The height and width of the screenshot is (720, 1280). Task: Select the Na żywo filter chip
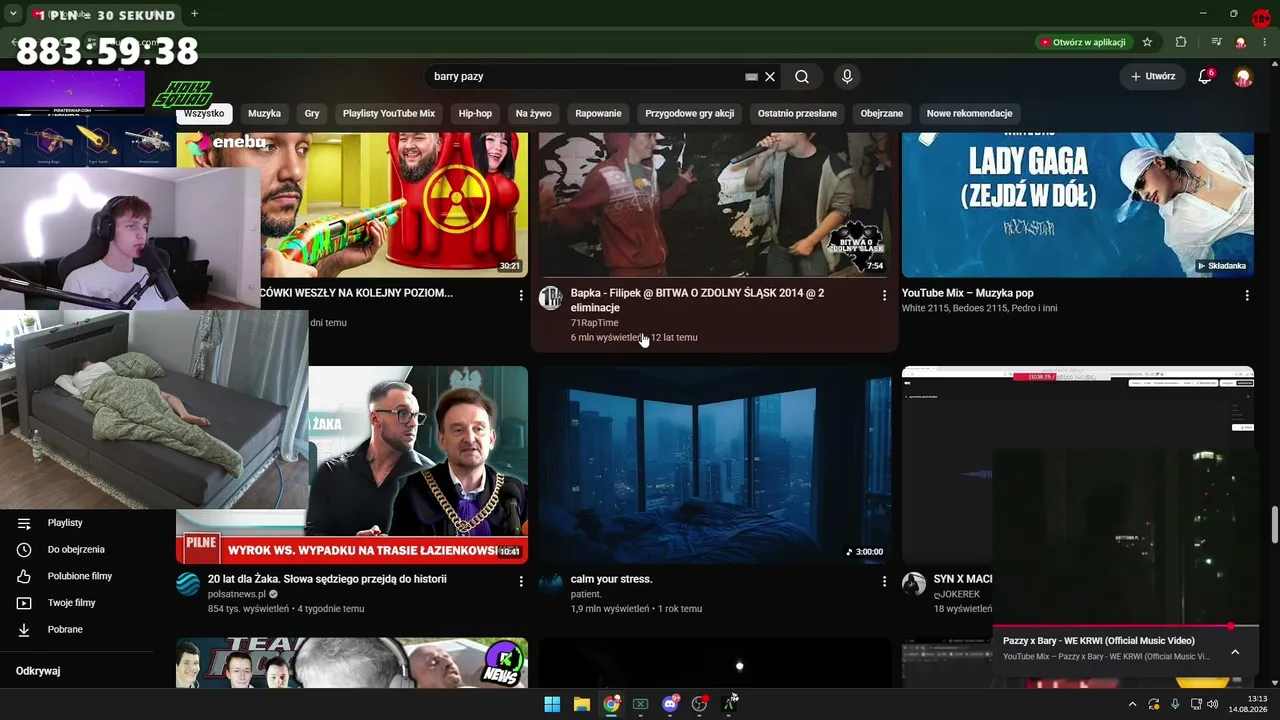pyautogui.click(x=534, y=113)
